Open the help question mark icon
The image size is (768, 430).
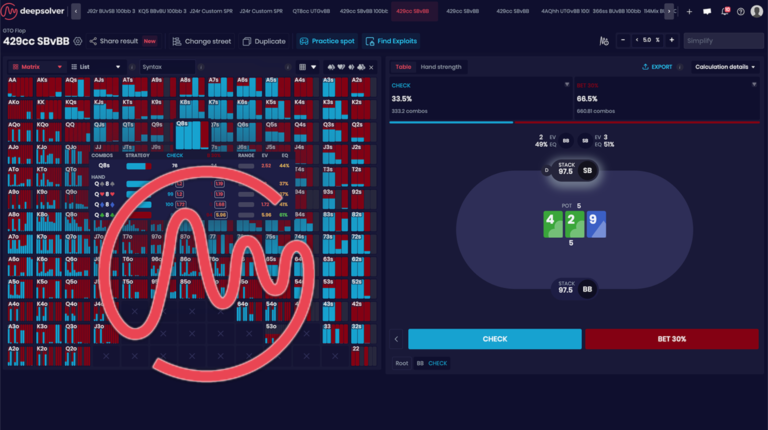pos(741,11)
